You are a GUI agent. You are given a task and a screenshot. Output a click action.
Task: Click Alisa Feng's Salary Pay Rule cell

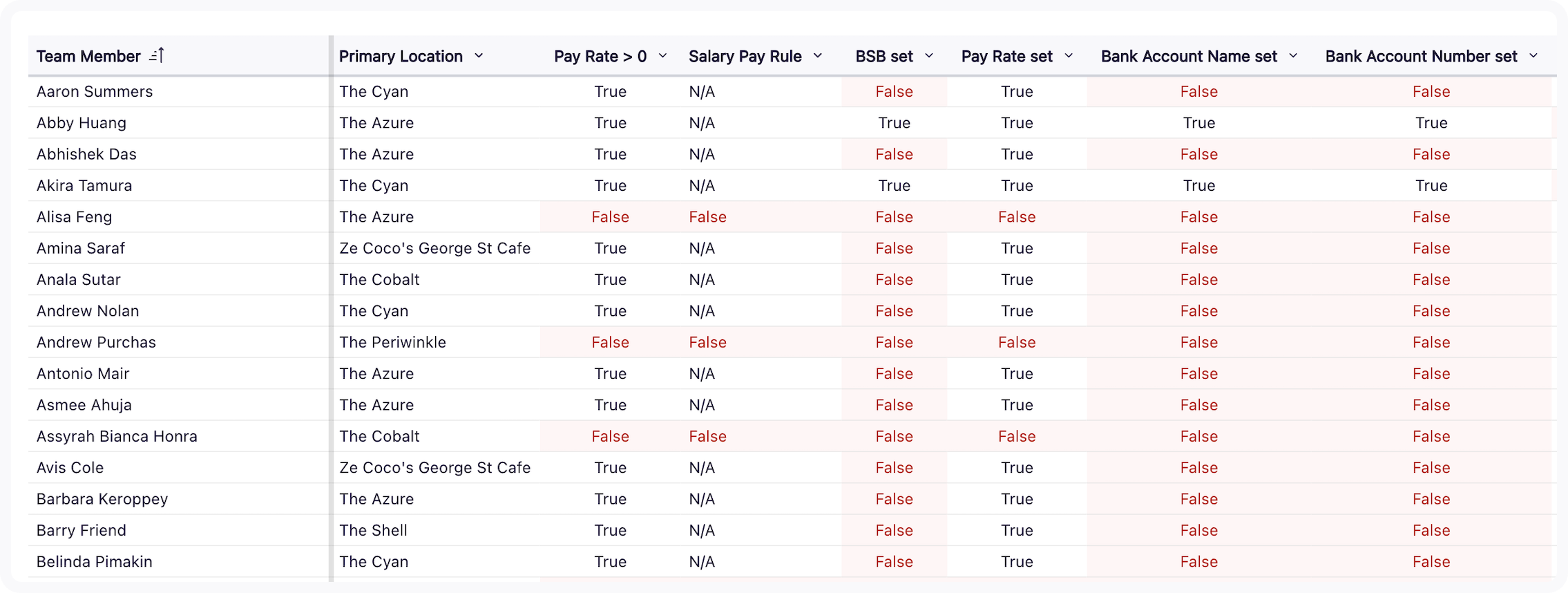tap(707, 216)
